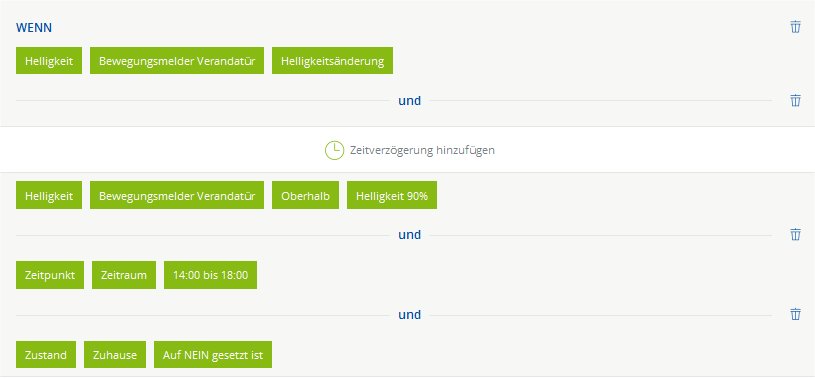Adjust the Helligkeit 90% value tag
This screenshot has width=815, height=379.
(x=392, y=195)
